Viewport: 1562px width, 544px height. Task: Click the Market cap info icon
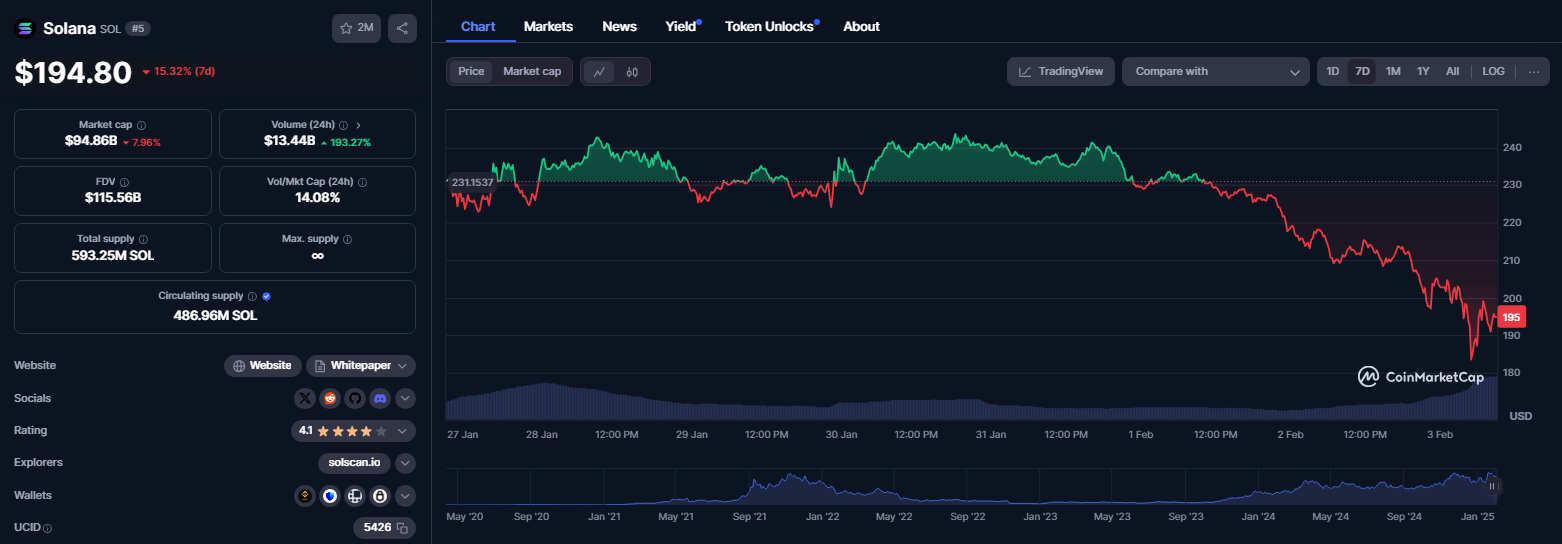point(141,125)
